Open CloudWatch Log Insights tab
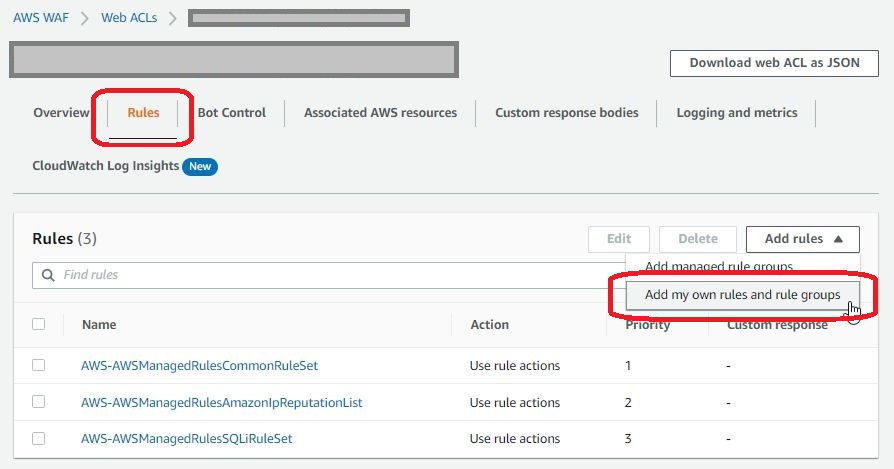 click(105, 166)
